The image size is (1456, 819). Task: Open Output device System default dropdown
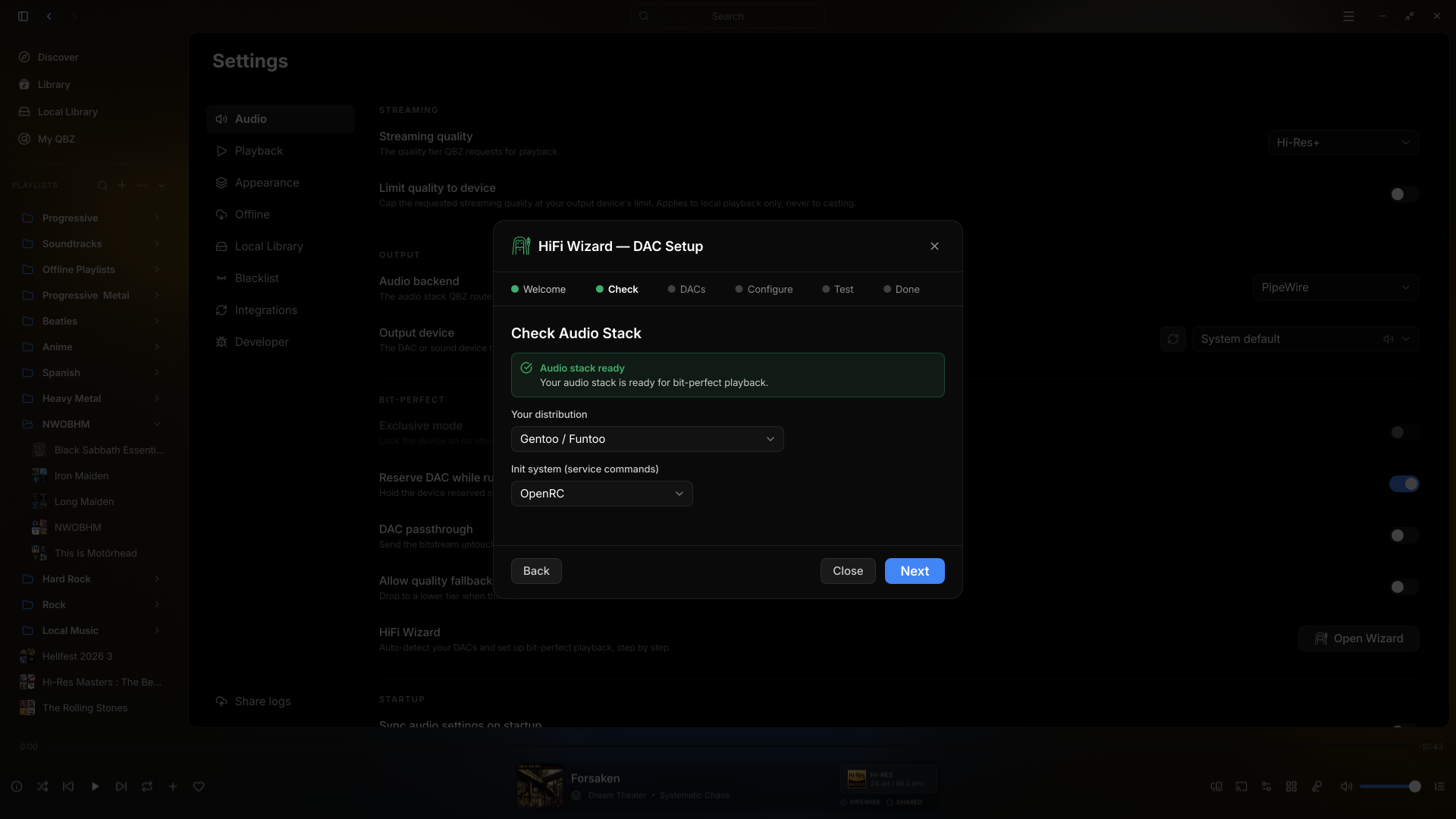(x=1305, y=339)
